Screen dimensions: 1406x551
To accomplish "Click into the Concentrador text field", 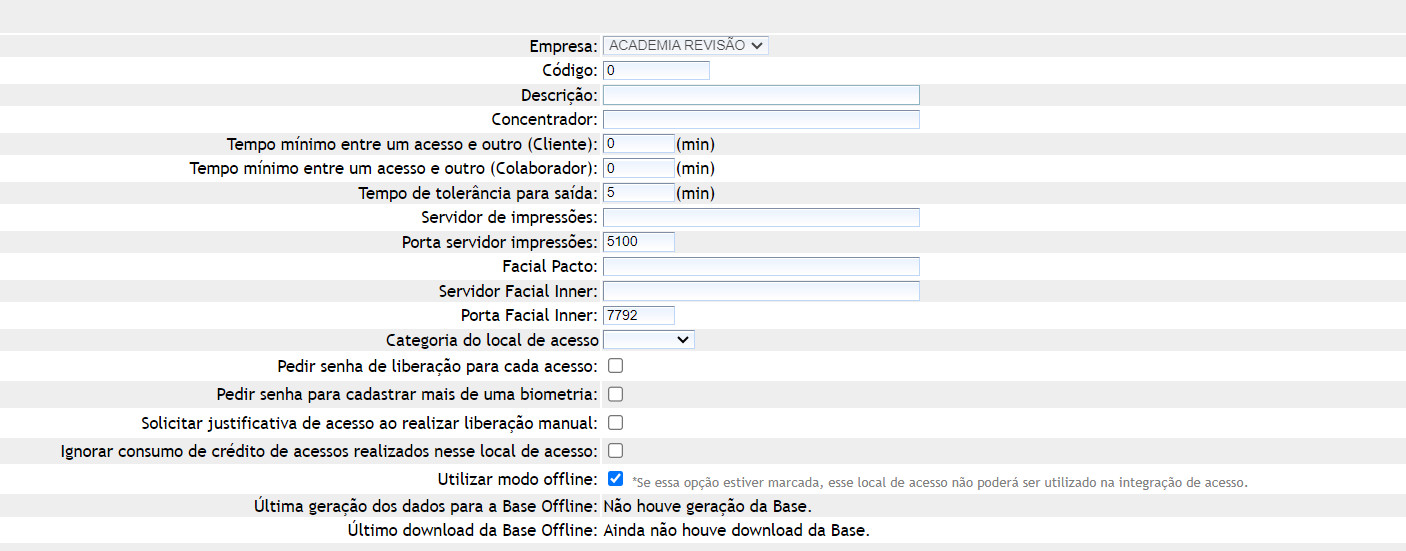I will pyautogui.click(x=760, y=119).
